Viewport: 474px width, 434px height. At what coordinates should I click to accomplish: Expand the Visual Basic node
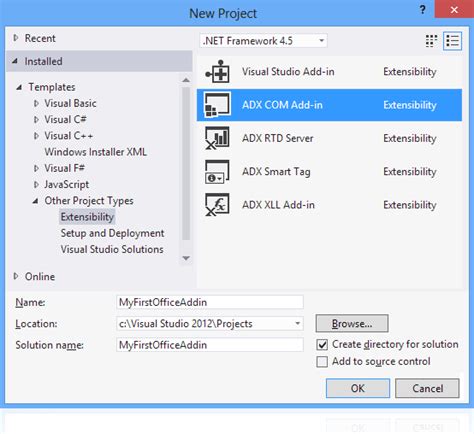(36, 104)
